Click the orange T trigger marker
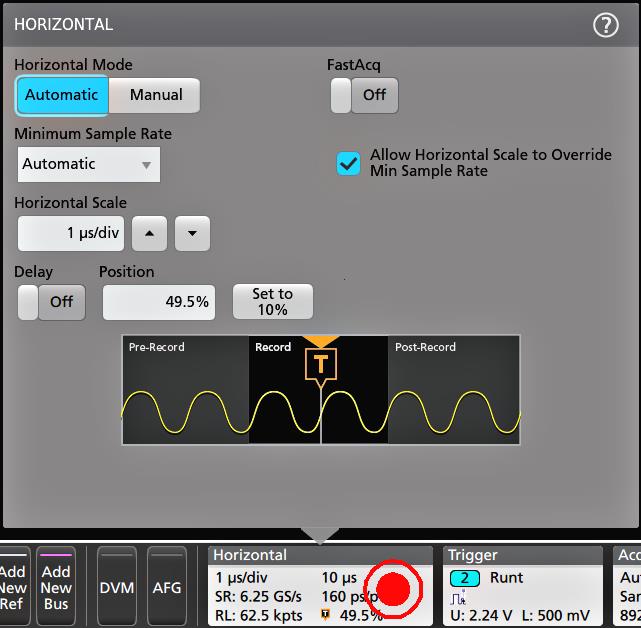This screenshot has height=628, width=641. pyautogui.click(x=321, y=364)
